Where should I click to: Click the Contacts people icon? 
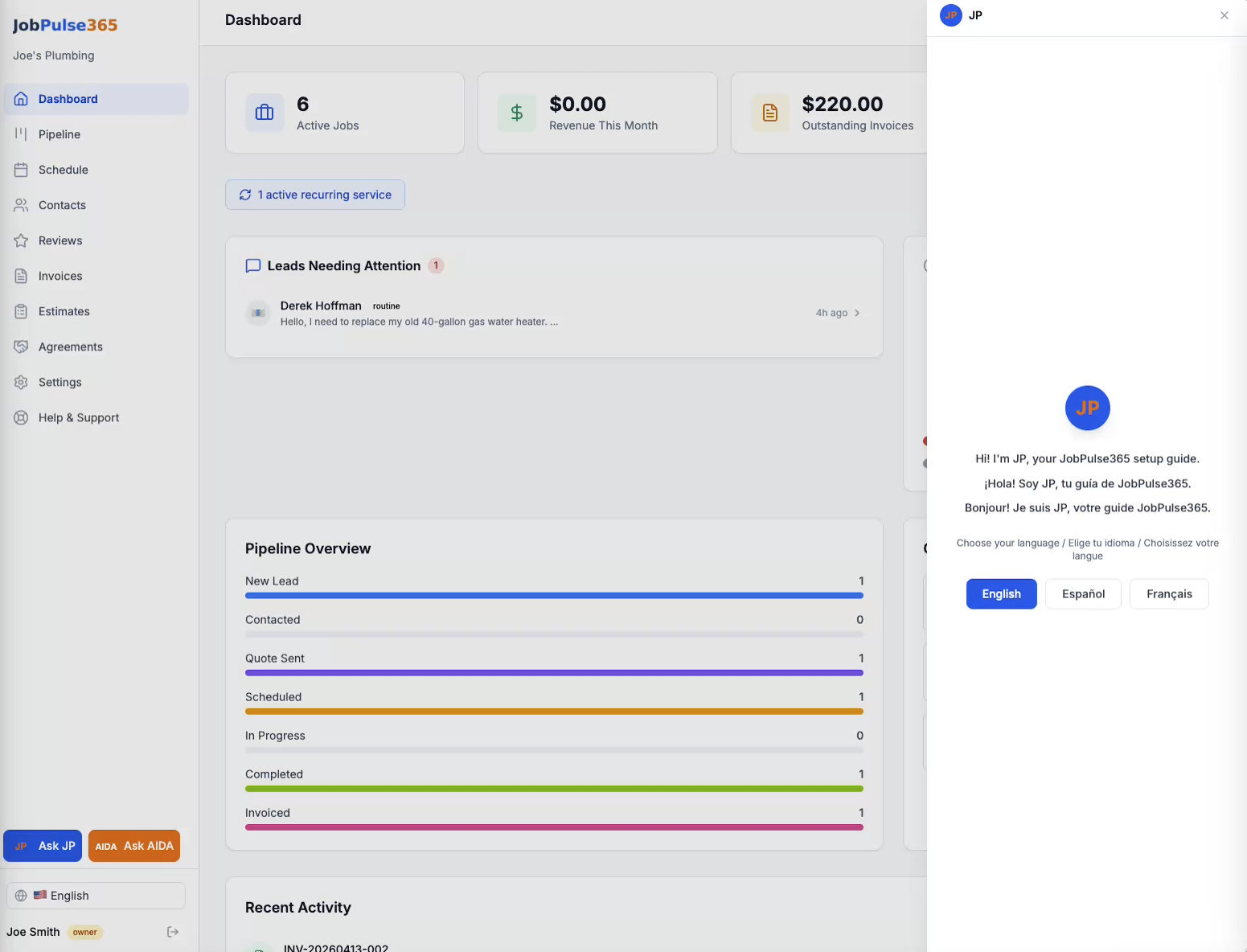click(x=21, y=205)
